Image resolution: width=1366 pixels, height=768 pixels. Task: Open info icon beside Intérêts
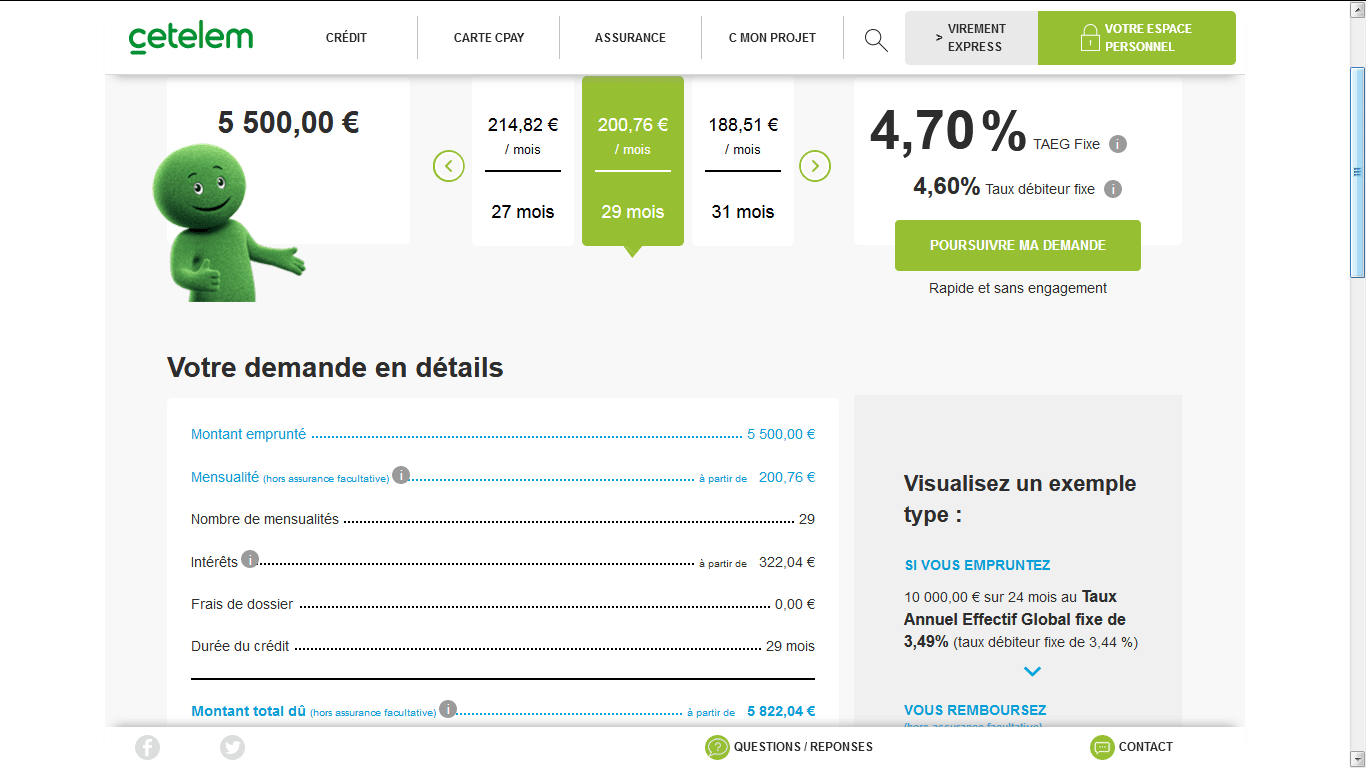click(250, 559)
